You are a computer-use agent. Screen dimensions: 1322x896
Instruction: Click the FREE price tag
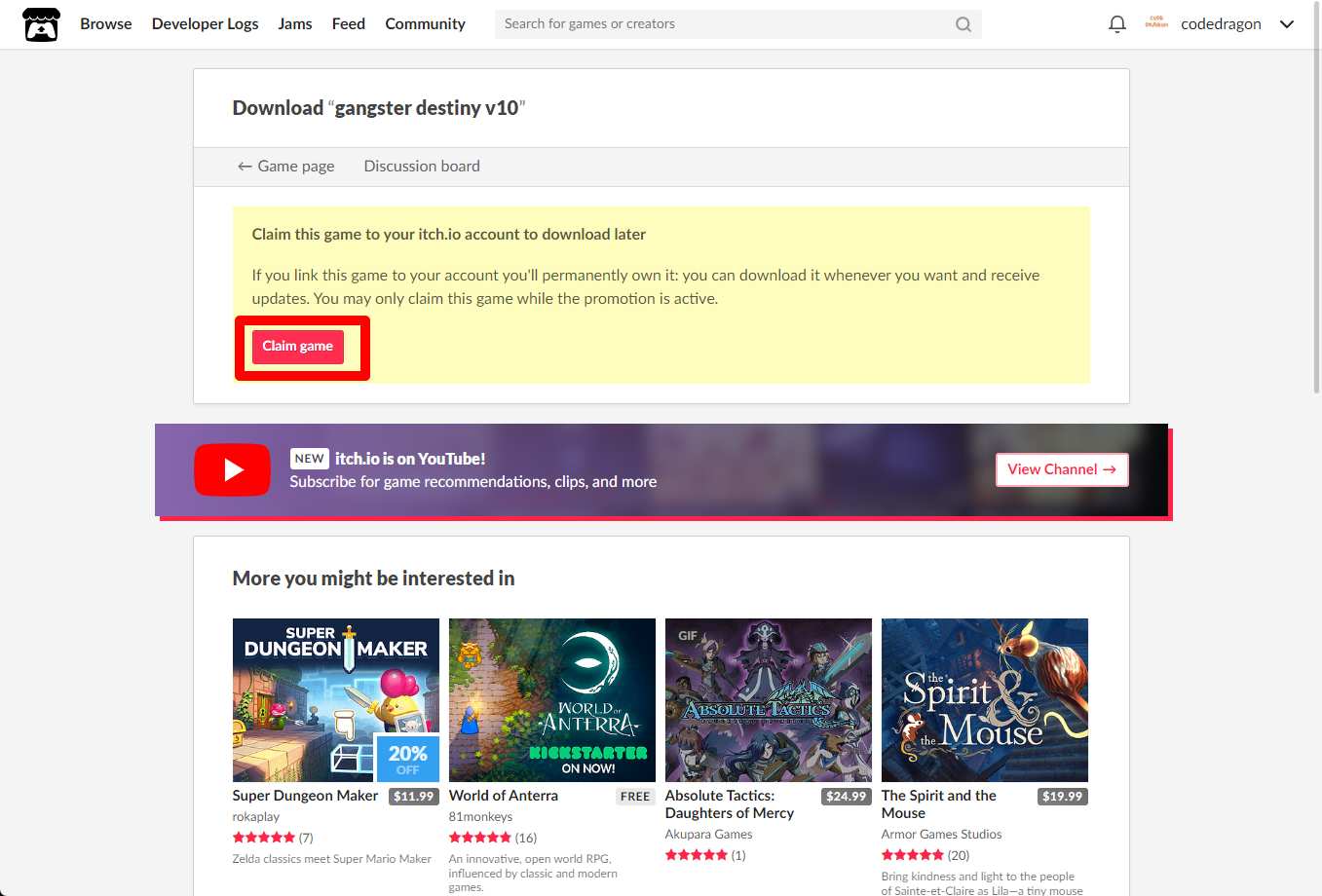[x=635, y=797]
